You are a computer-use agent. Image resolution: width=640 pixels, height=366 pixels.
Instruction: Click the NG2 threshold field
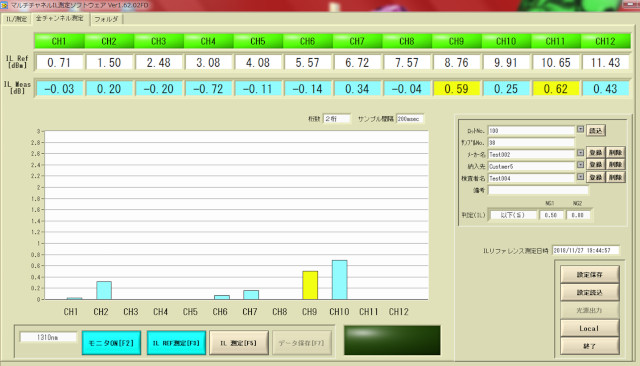(578, 215)
